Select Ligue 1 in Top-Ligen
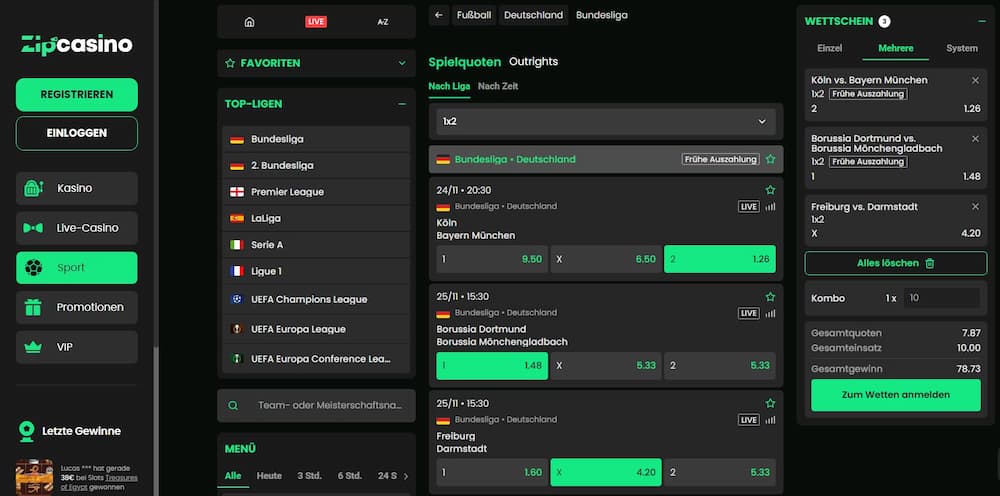This screenshot has height=496, width=1000. pos(316,271)
